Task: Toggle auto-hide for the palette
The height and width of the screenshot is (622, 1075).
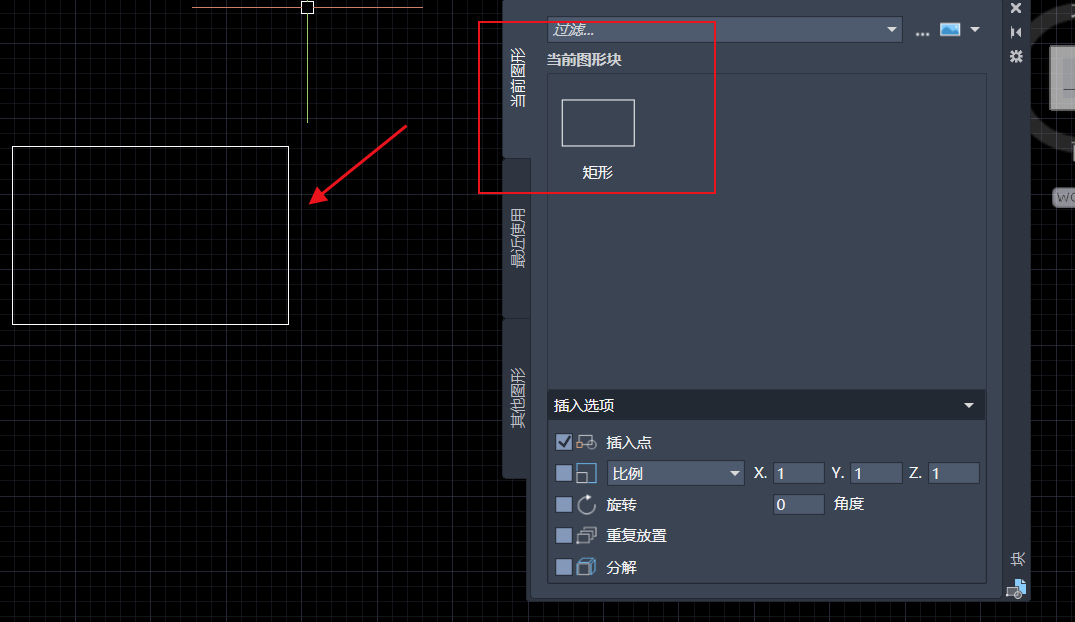Action: point(1016,32)
